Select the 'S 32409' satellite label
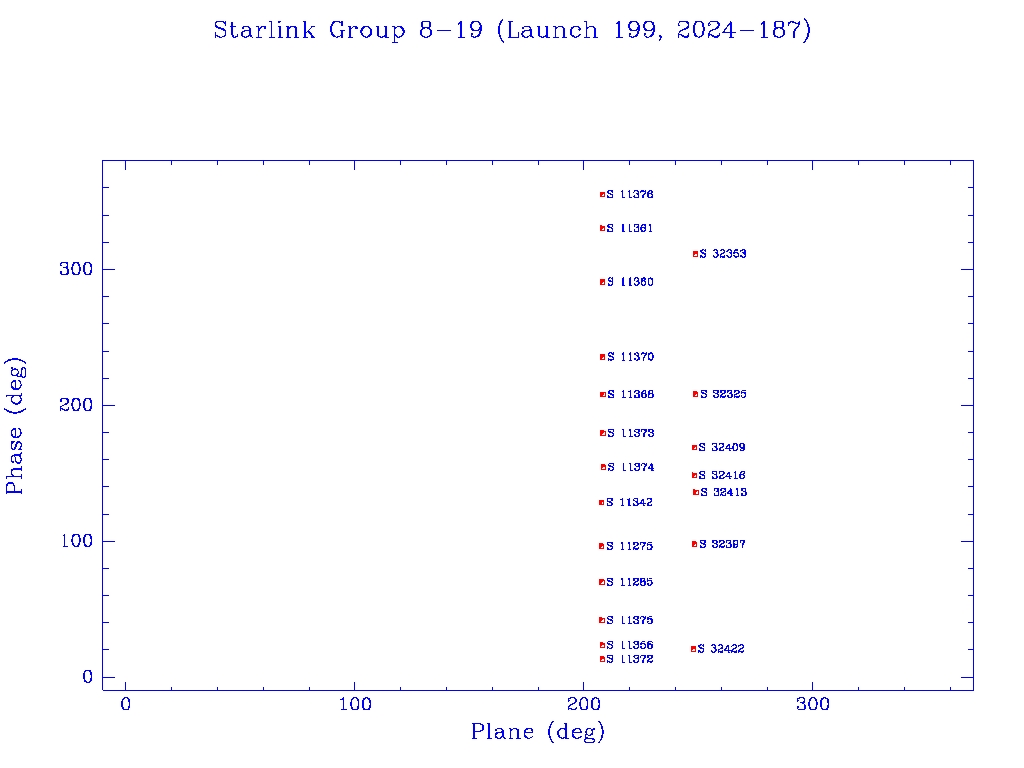This screenshot has height=768, width=1024. click(722, 448)
